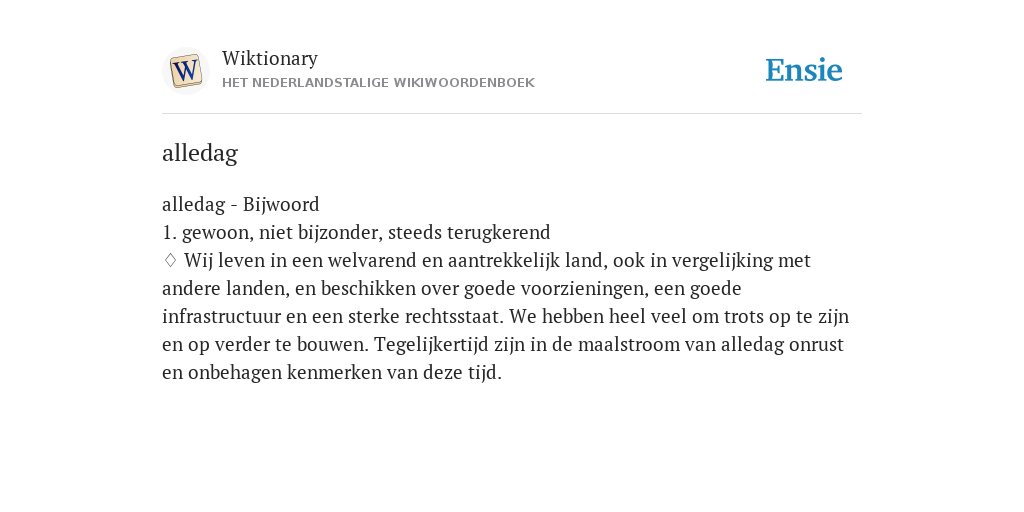Viewport: 1024px width, 512px height.
Task: Click the Het Nederlandstalige Wikiwoordenboek subtitle
Action: (x=378, y=83)
